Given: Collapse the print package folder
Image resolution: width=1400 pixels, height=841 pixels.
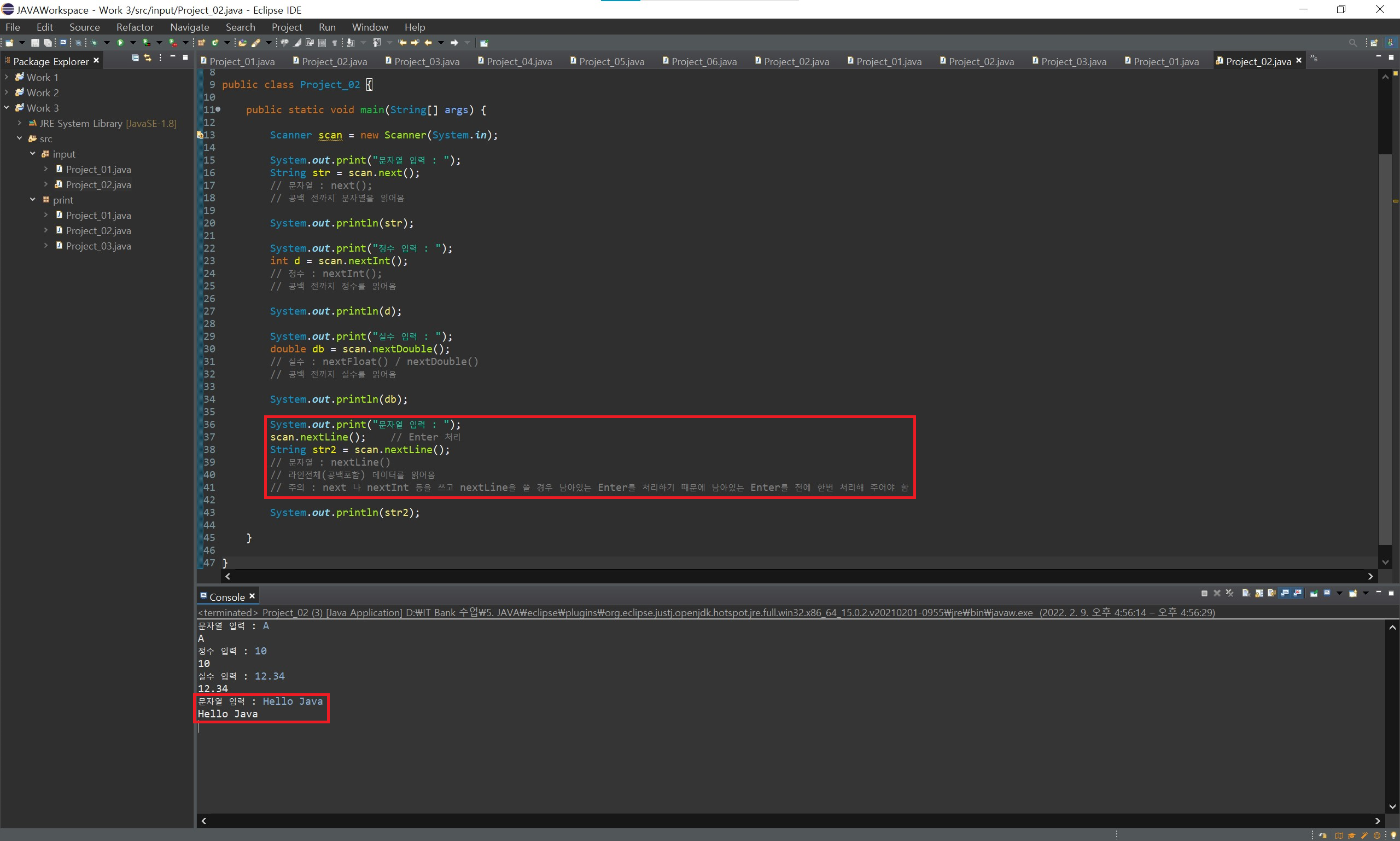Looking at the screenshot, I should pos(32,200).
